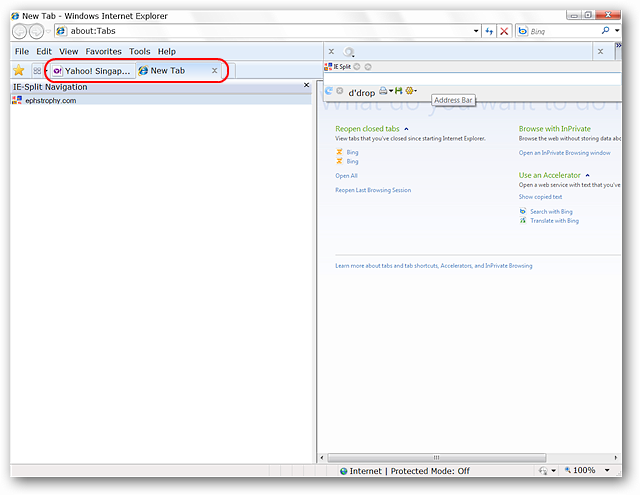This screenshot has height=495, width=640.
Task: Click IE Split pane back arrow
Action: click(x=357, y=67)
